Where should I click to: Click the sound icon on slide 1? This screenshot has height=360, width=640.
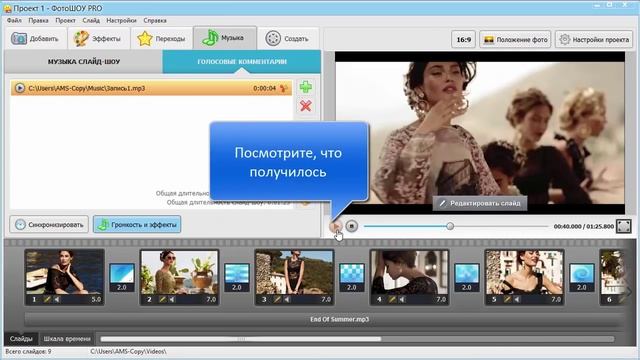point(57,300)
